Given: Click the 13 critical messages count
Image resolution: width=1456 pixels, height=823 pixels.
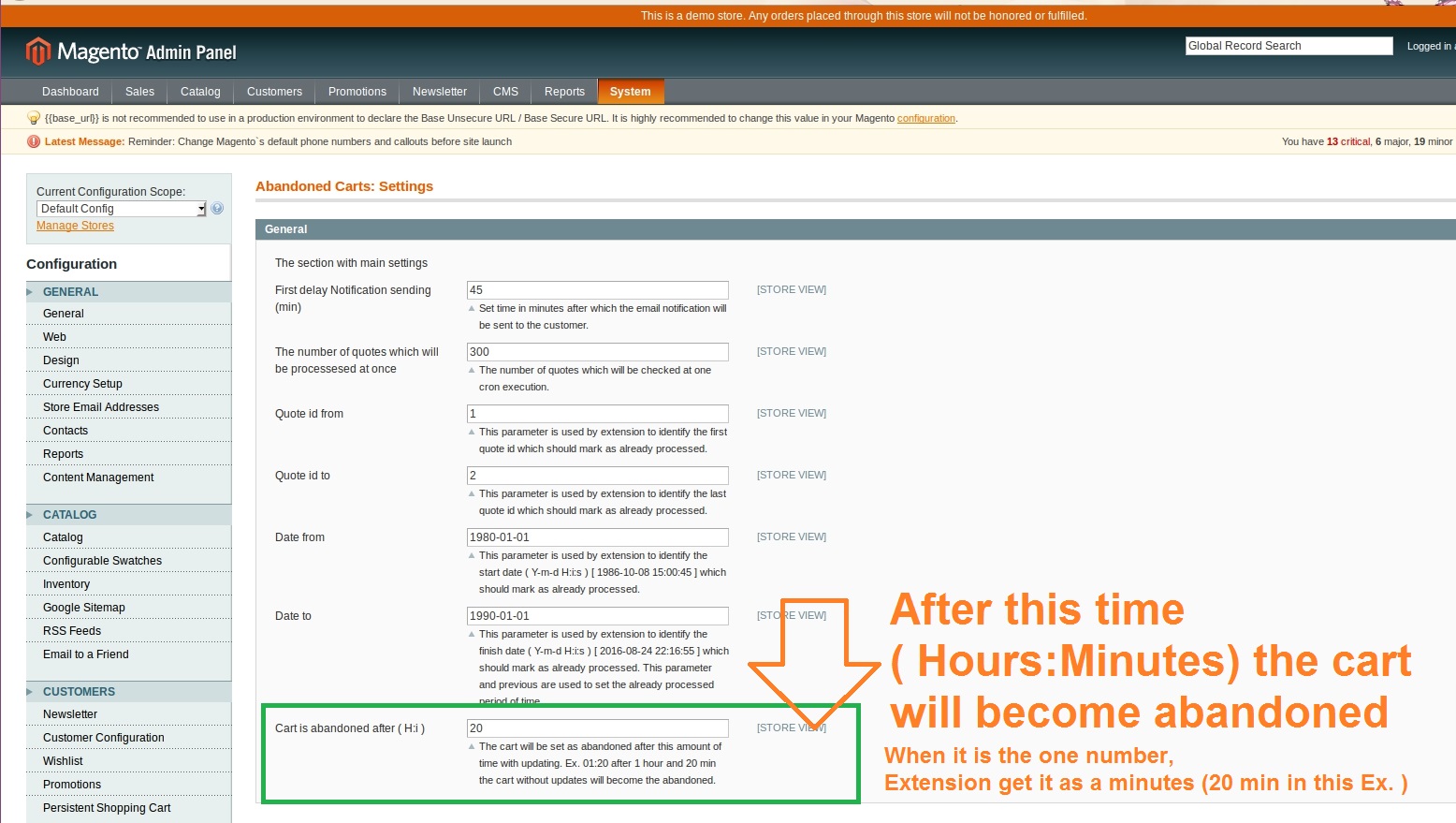Looking at the screenshot, I should (x=1348, y=141).
